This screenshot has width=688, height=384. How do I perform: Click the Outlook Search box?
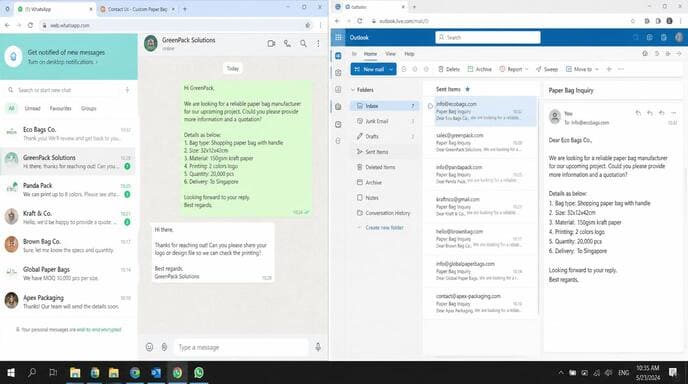pyautogui.click(x=487, y=37)
